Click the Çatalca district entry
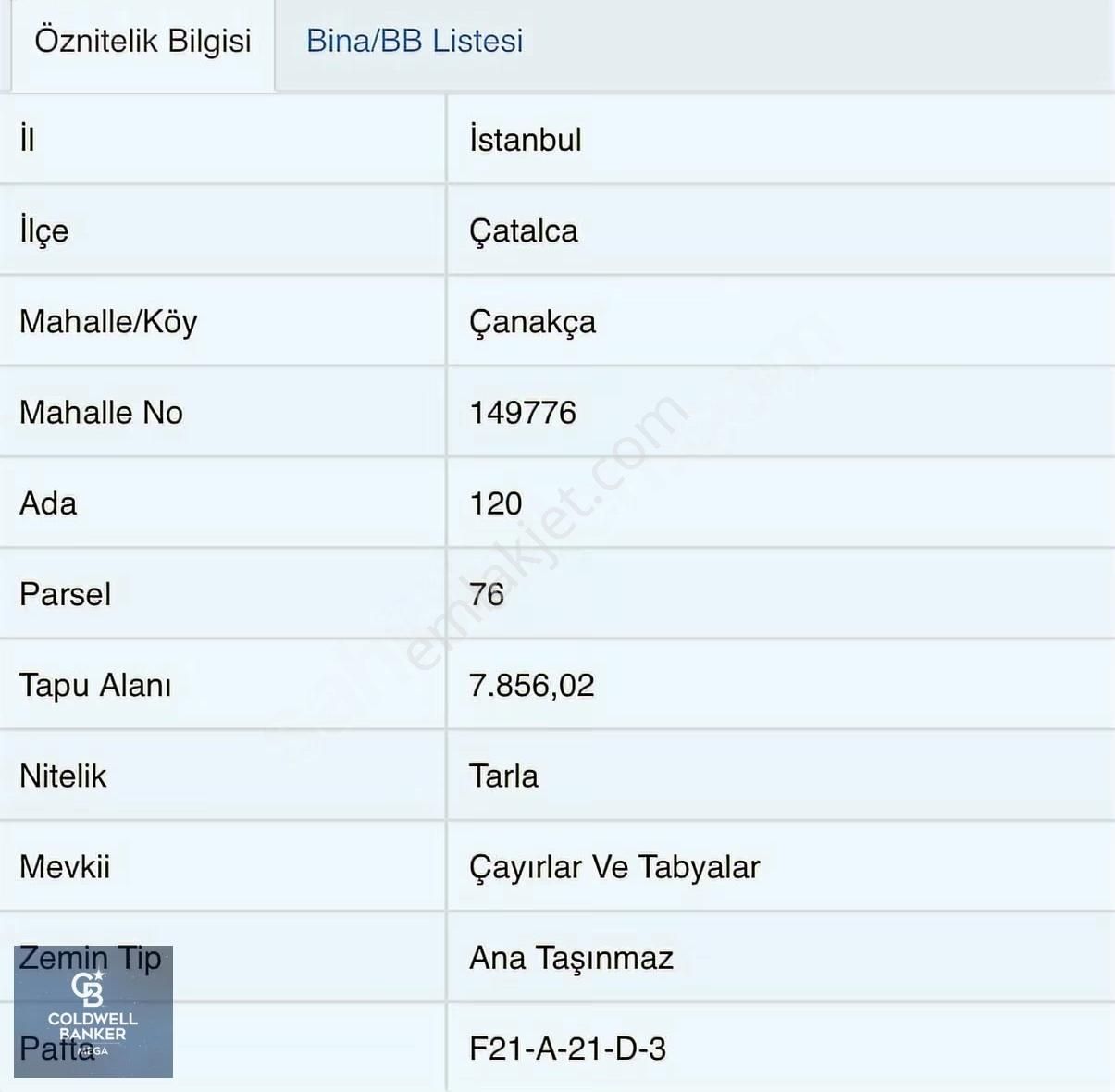 tap(523, 231)
